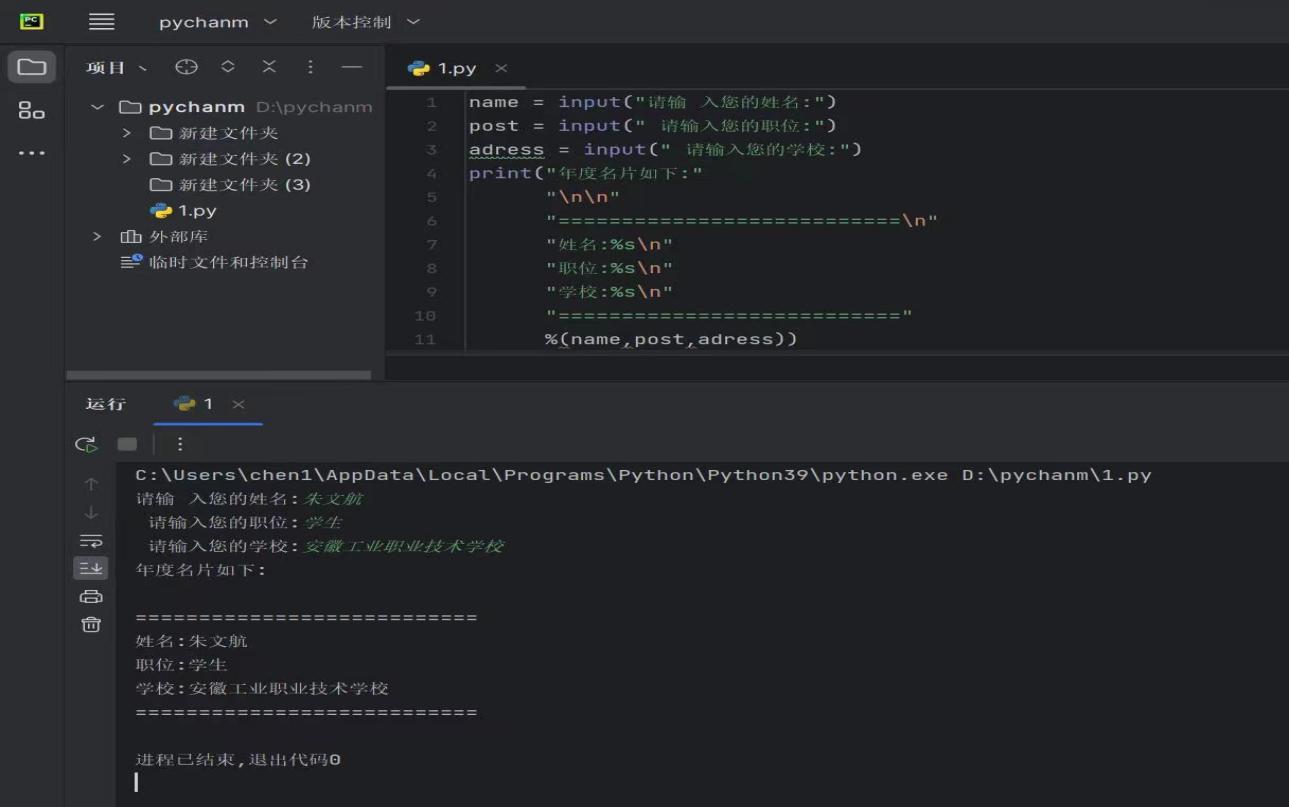Viewport: 1289px width, 807px height.
Task: Clear all console output with trash icon
Action: pos(91,625)
